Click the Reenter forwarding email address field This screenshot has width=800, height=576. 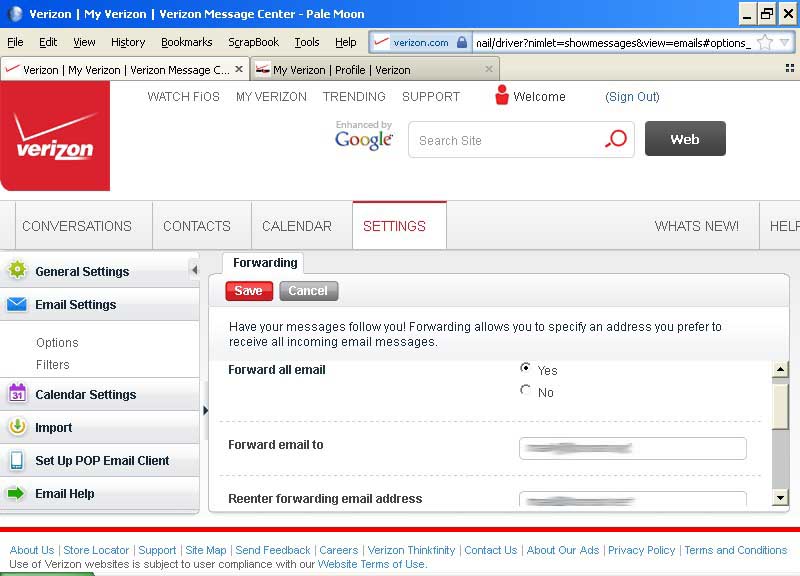[x=633, y=499]
